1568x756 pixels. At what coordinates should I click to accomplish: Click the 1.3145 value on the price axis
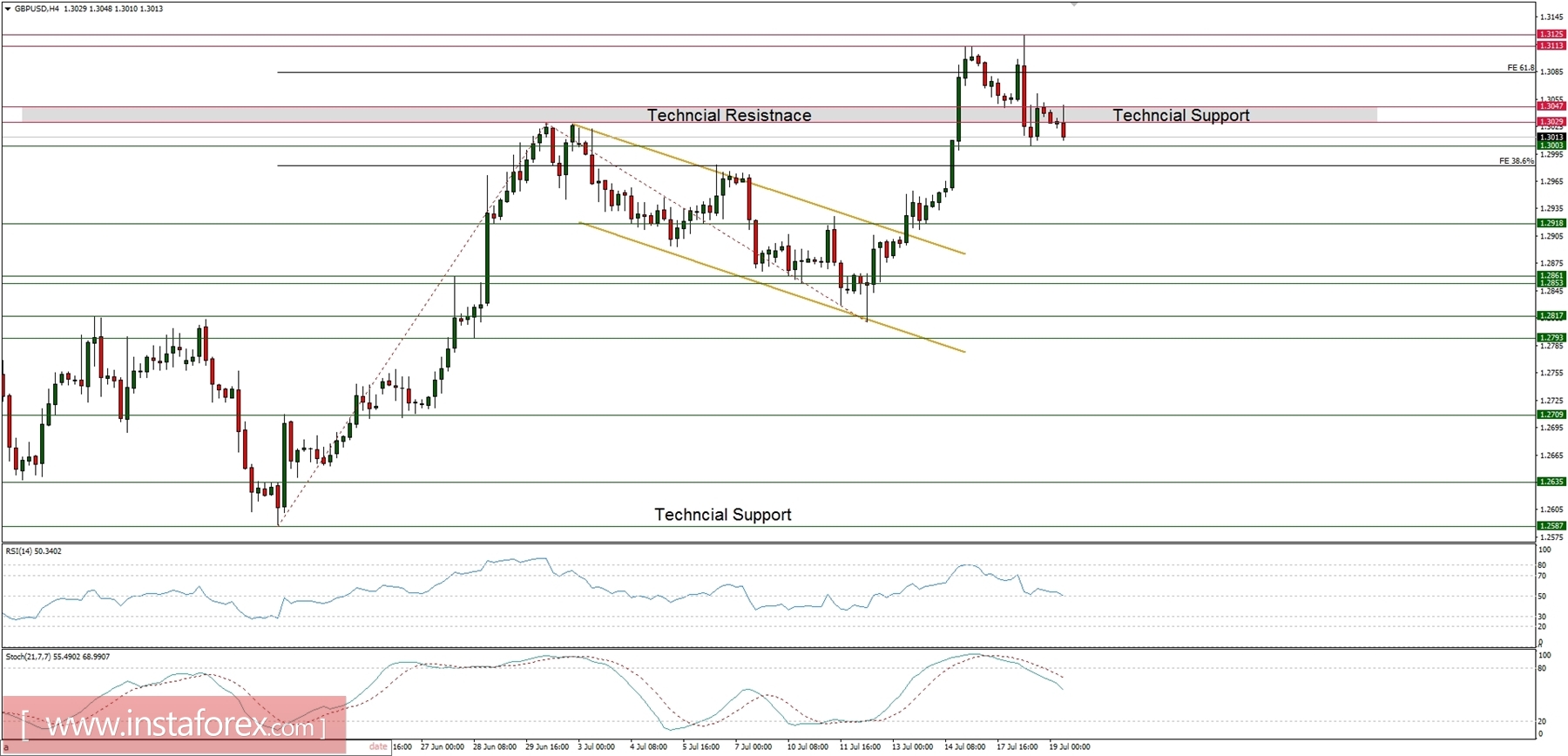(1552, 17)
